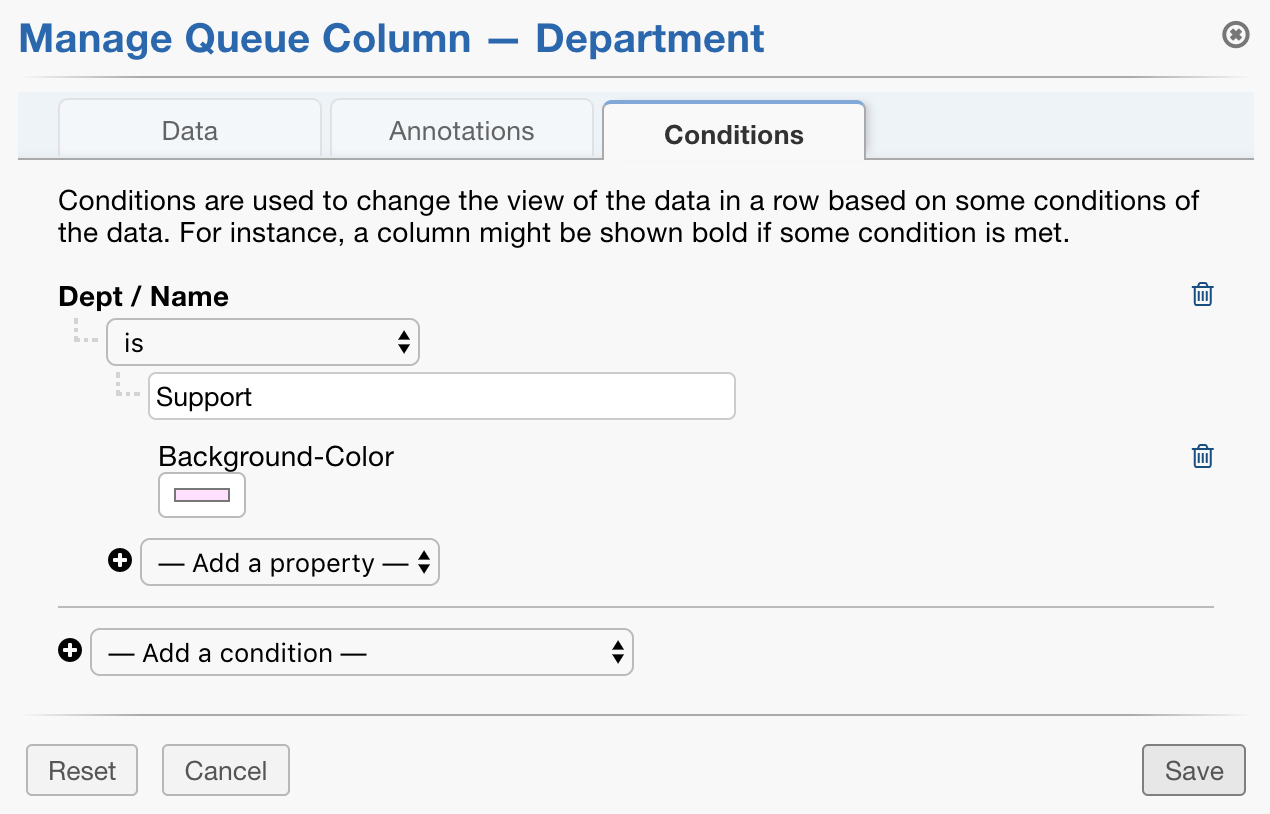The height and width of the screenshot is (814, 1270).
Task: Switch to the Annotations tab
Action: pyautogui.click(x=461, y=130)
